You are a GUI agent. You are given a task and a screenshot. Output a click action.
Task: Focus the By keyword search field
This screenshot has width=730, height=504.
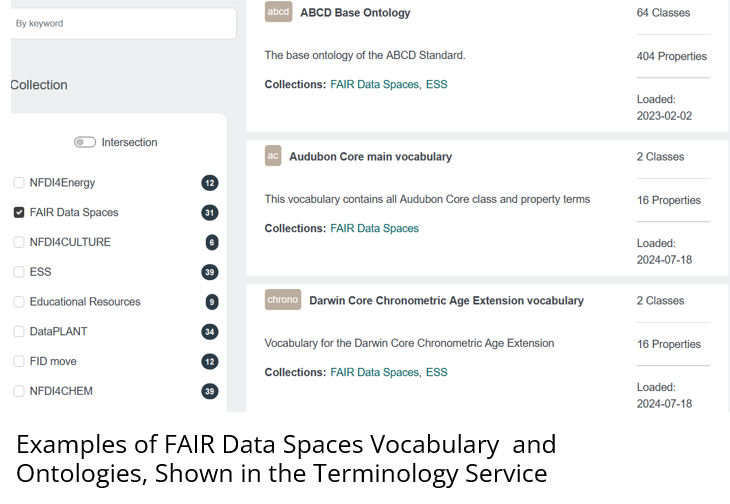(x=123, y=23)
